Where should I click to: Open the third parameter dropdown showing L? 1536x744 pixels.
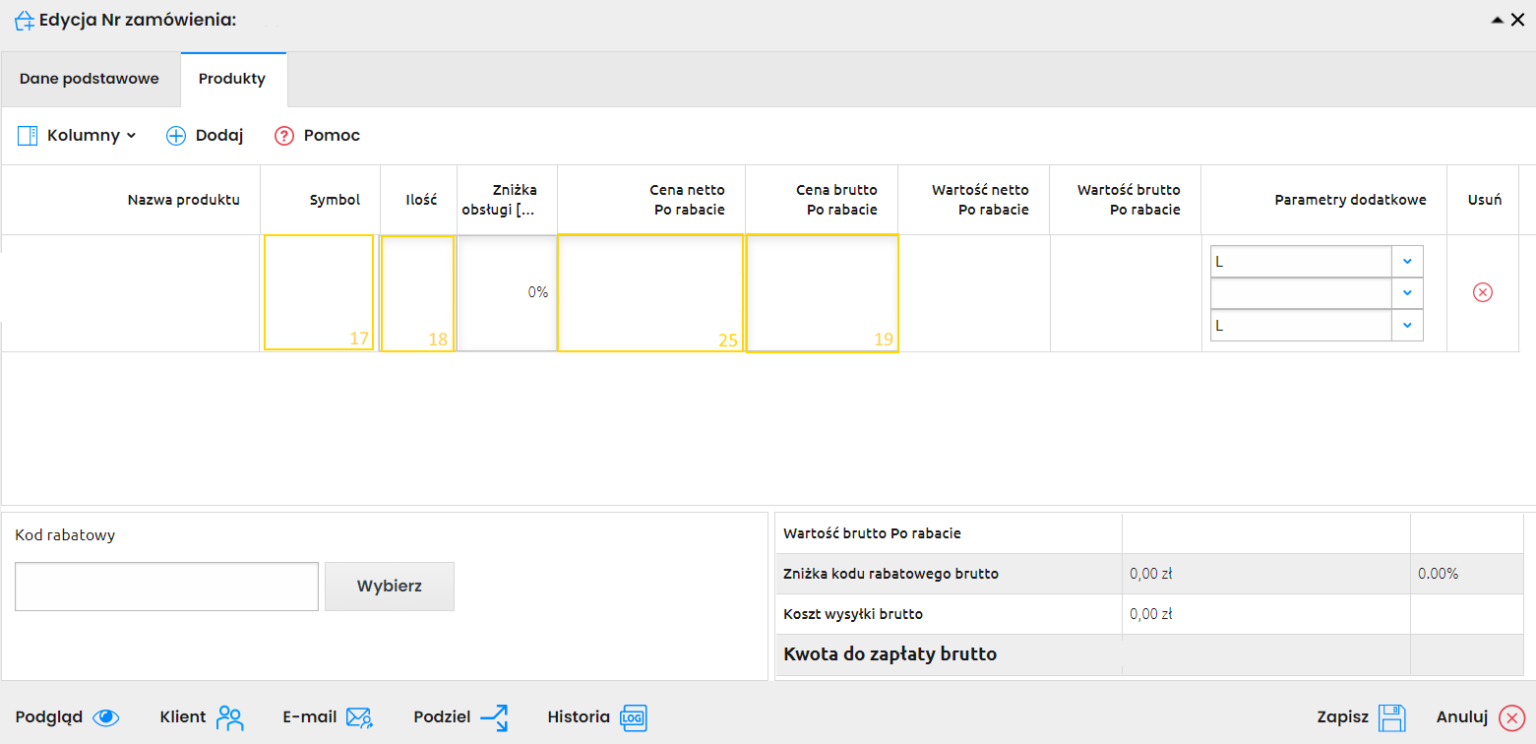pos(1406,325)
